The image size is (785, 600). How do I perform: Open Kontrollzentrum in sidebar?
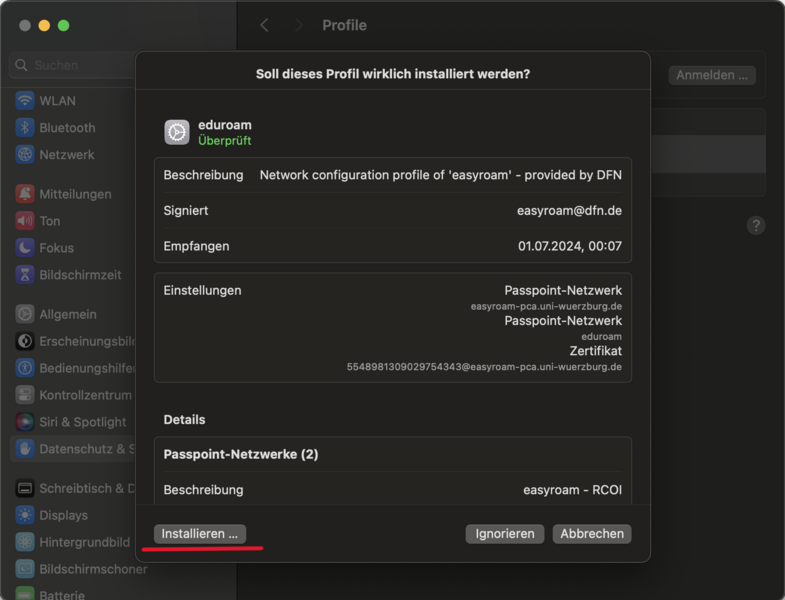(84, 395)
